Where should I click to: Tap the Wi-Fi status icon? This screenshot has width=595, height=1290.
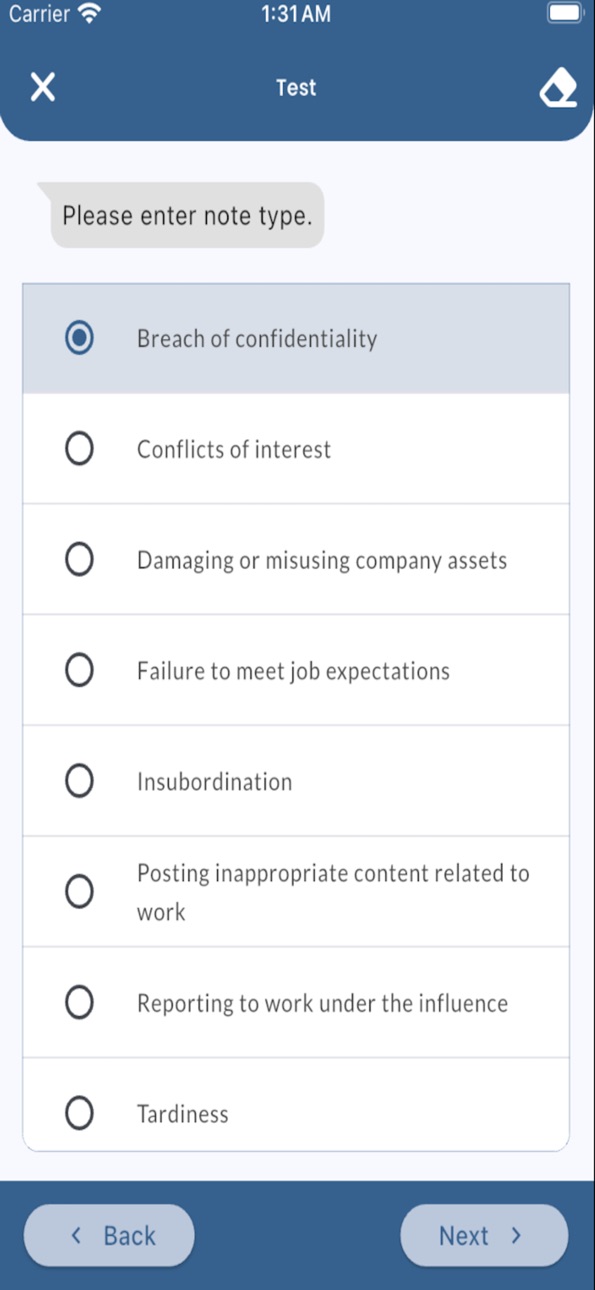tap(90, 14)
